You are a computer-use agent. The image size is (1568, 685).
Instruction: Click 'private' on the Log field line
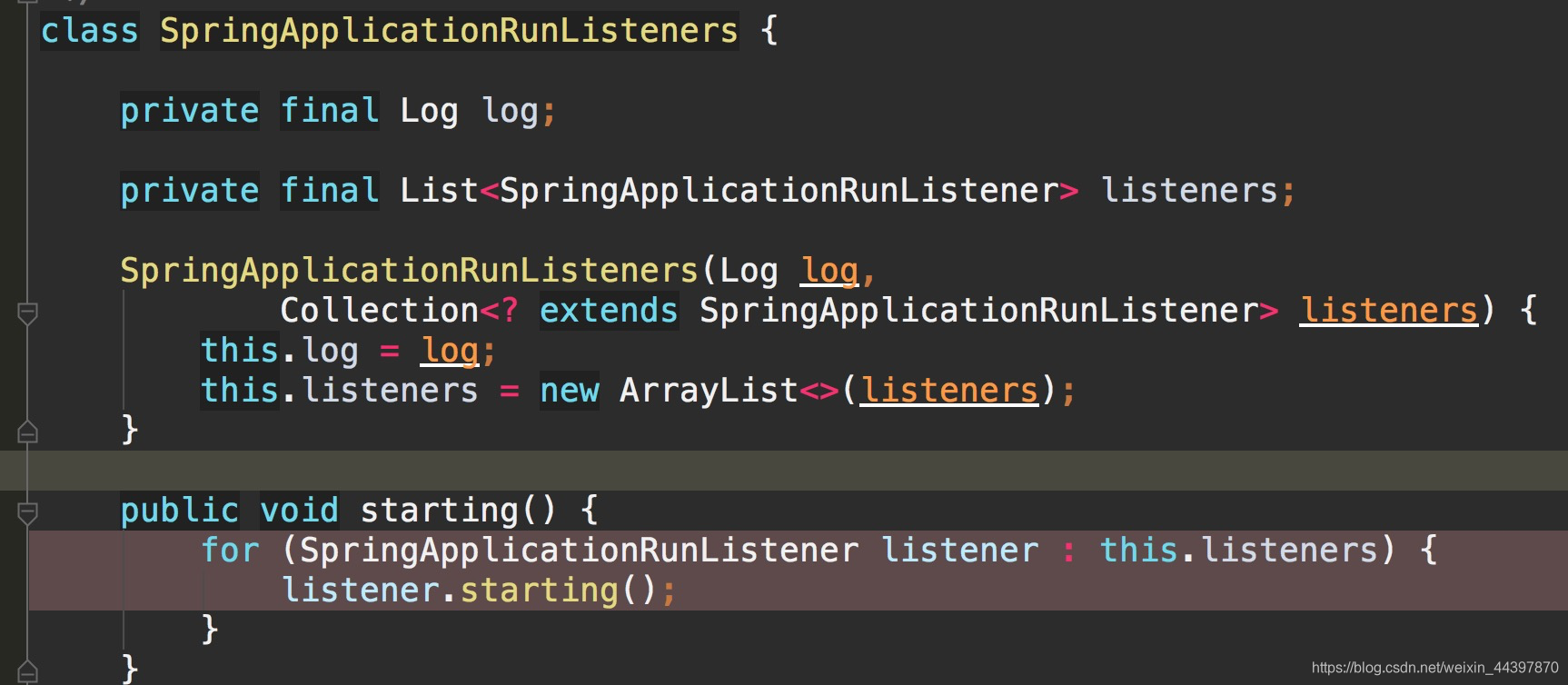pyautogui.click(x=190, y=111)
